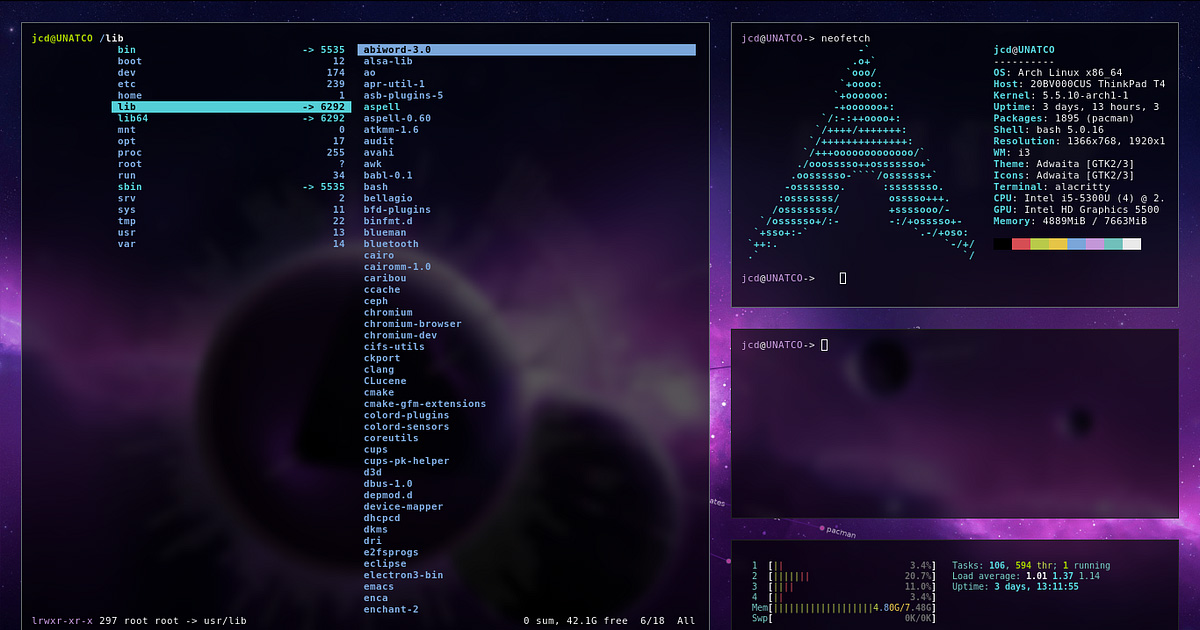The width and height of the screenshot is (1200, 630).
Task: Click the yellow color block in neofetch
Action: (1058, 244)
